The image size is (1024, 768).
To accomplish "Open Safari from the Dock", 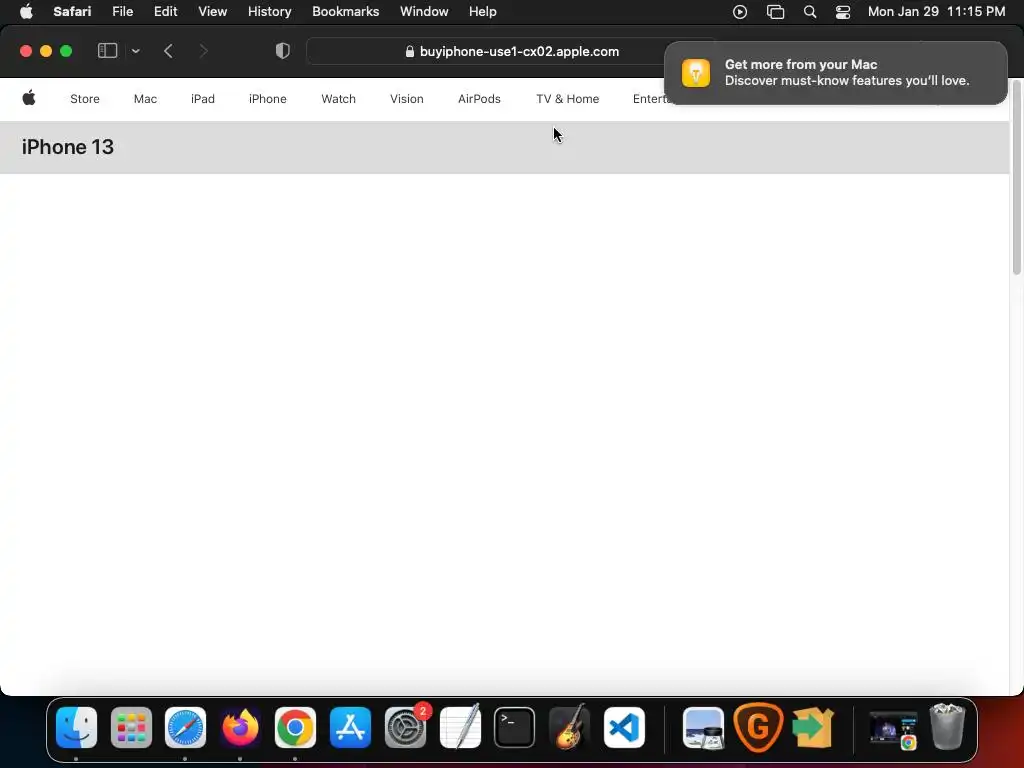I will point(185,727).
